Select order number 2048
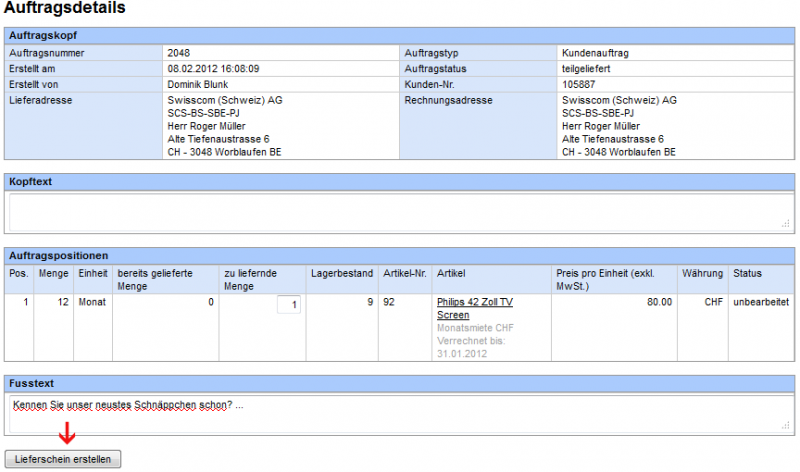 click(179, 53)
